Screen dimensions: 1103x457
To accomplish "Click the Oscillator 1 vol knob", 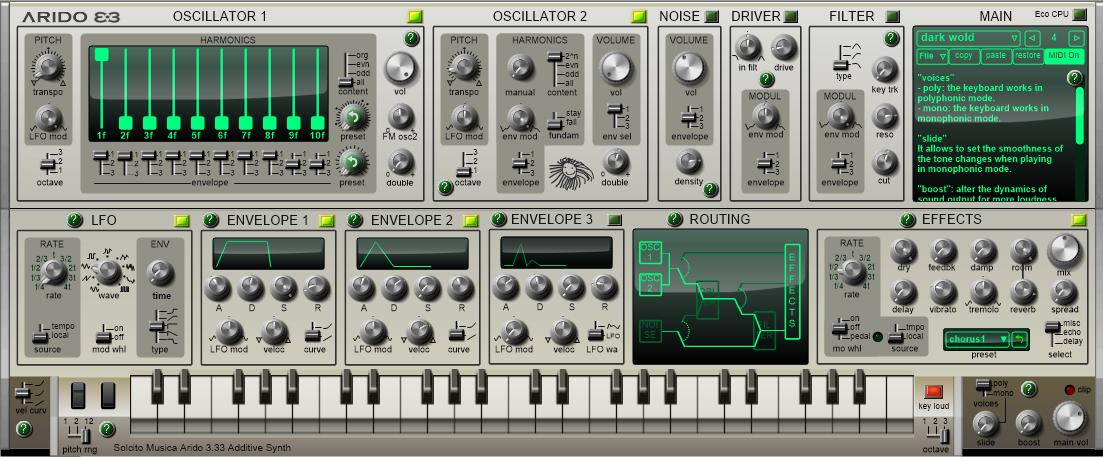I will (401, 68).
